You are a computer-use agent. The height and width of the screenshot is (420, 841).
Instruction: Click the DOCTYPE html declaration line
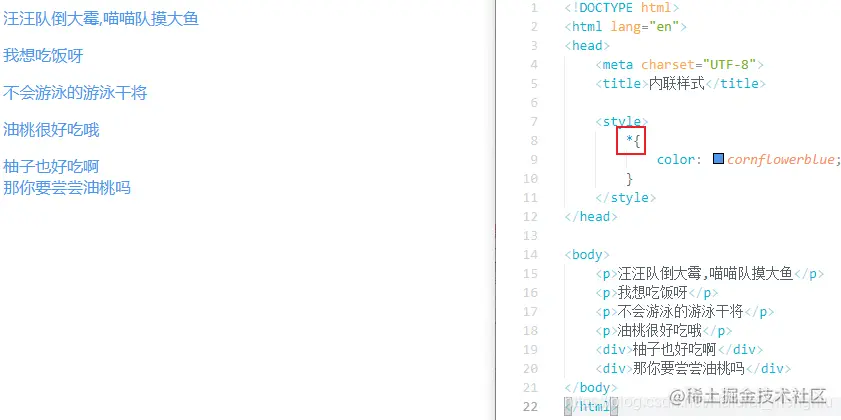[622, 8]
